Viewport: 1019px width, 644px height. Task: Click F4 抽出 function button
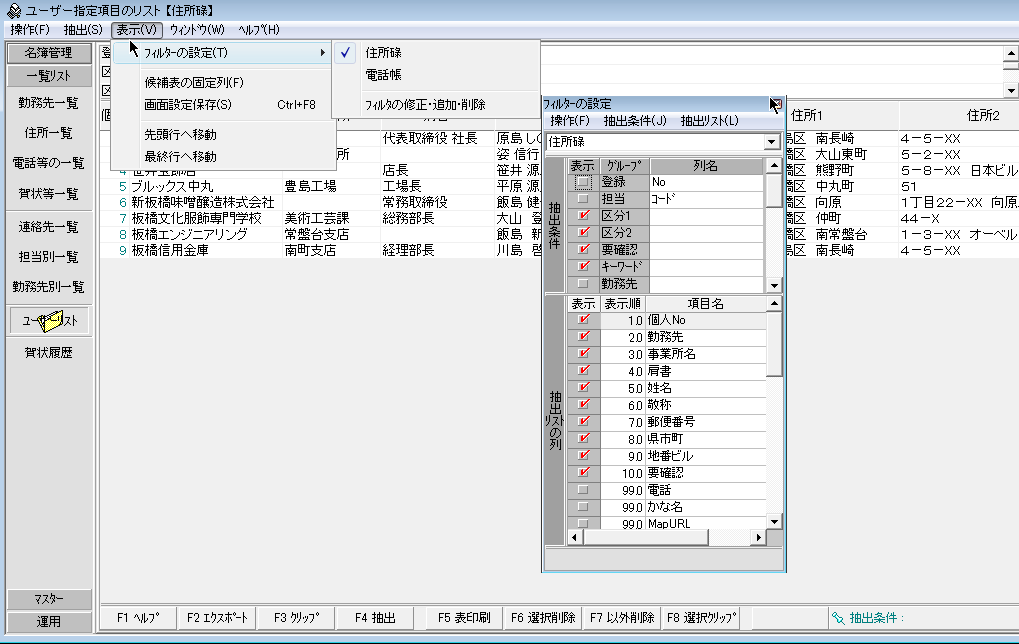375,618
